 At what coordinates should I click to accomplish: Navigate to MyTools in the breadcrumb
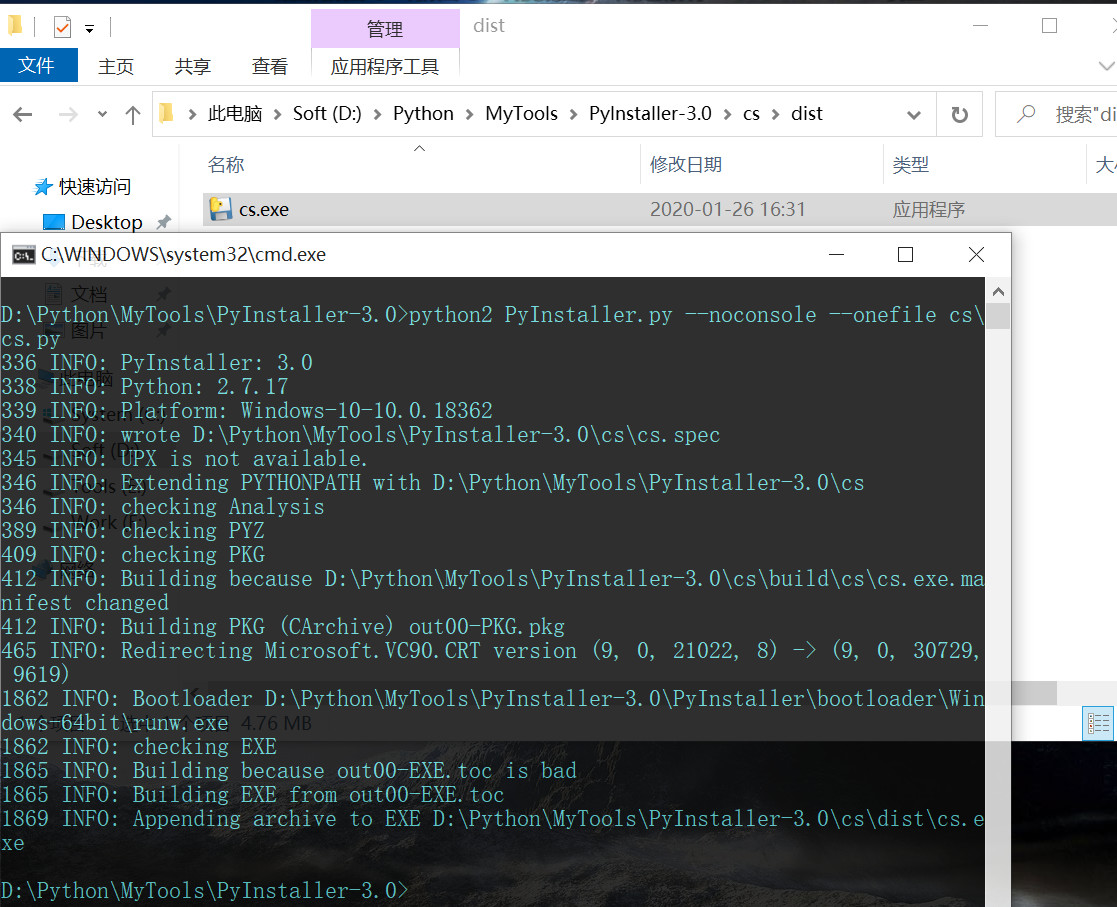(x=521, y=113)
